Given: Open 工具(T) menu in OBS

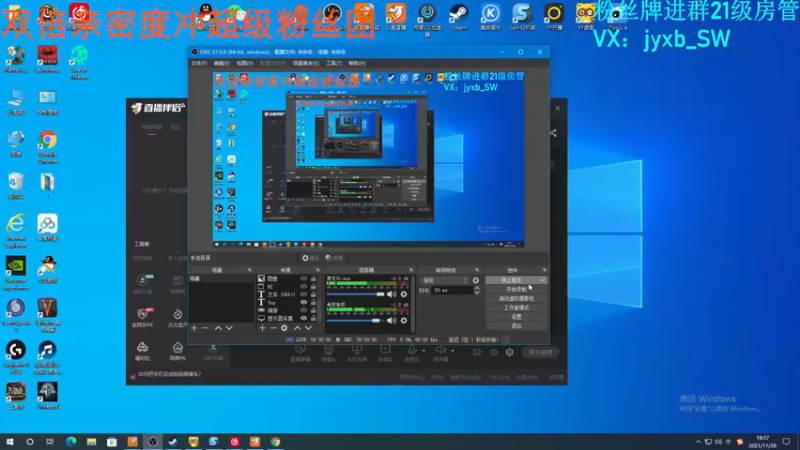Looking at the screenshot, I should (x=334, y=63).
